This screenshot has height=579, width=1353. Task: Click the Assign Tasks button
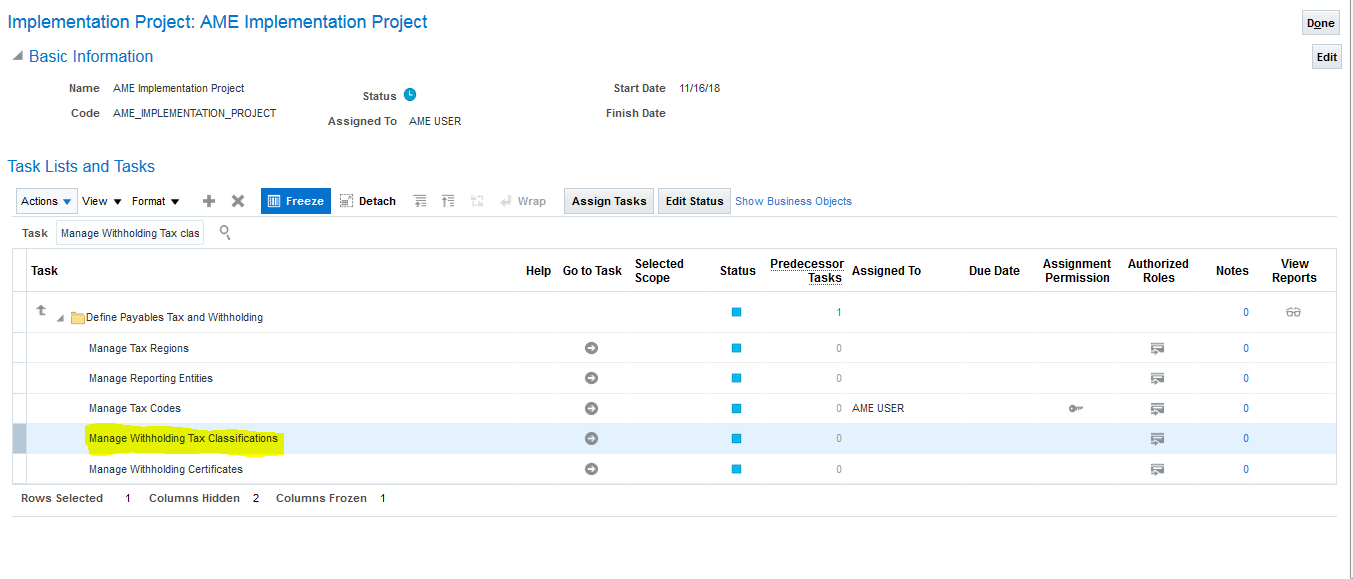pyautogui.click(x=608, y=201)
